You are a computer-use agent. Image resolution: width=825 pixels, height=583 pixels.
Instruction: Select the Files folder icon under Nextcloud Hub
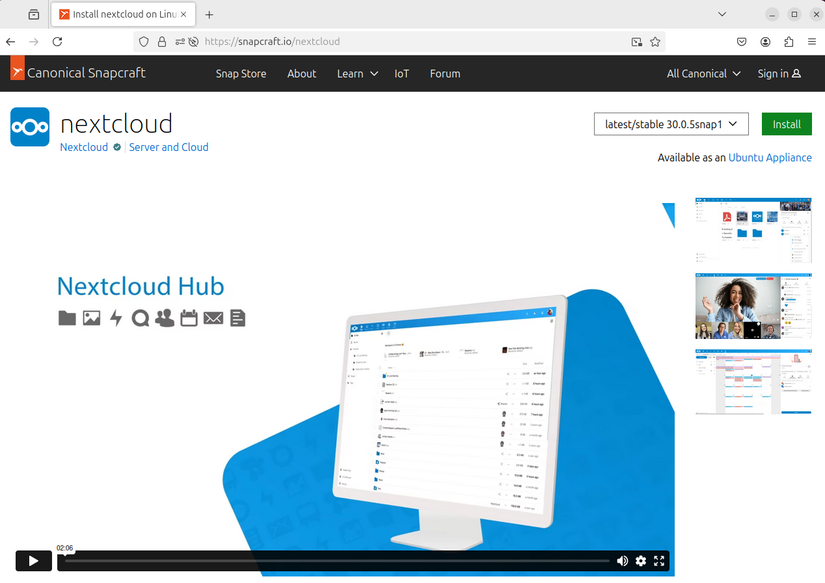(x=66, y=318)
